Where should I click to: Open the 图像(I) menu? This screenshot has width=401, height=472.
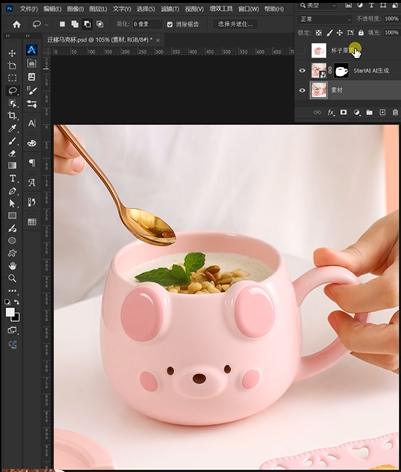click(75, 9)
